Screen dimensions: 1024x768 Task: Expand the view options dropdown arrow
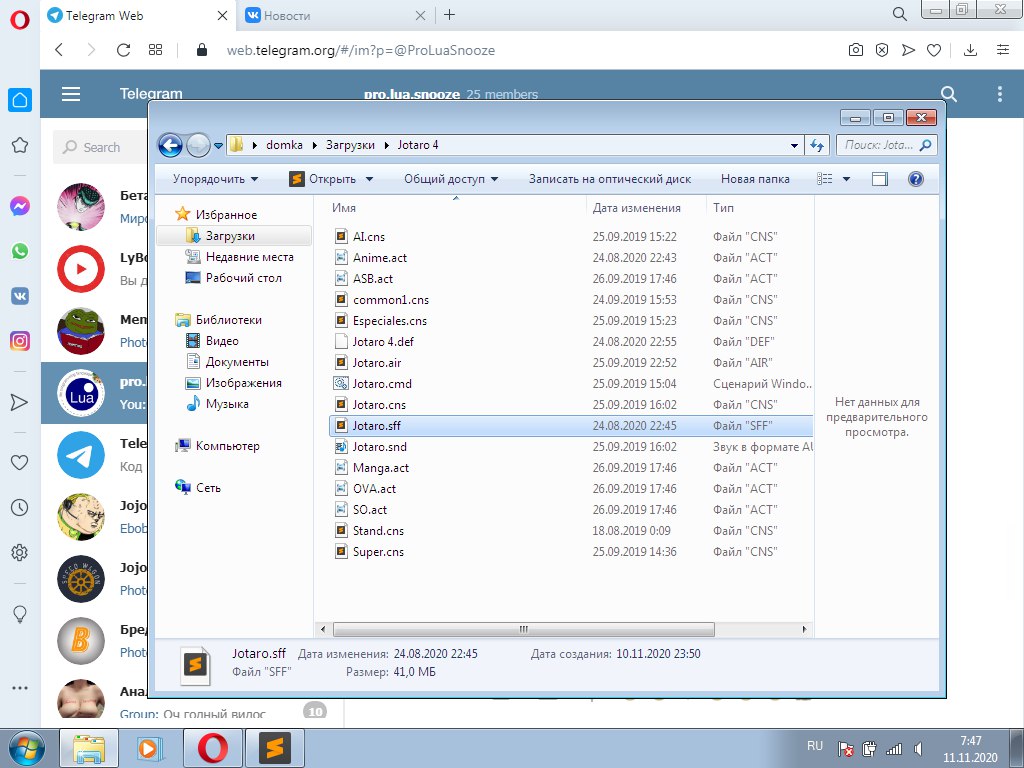[x=846, y=179]
